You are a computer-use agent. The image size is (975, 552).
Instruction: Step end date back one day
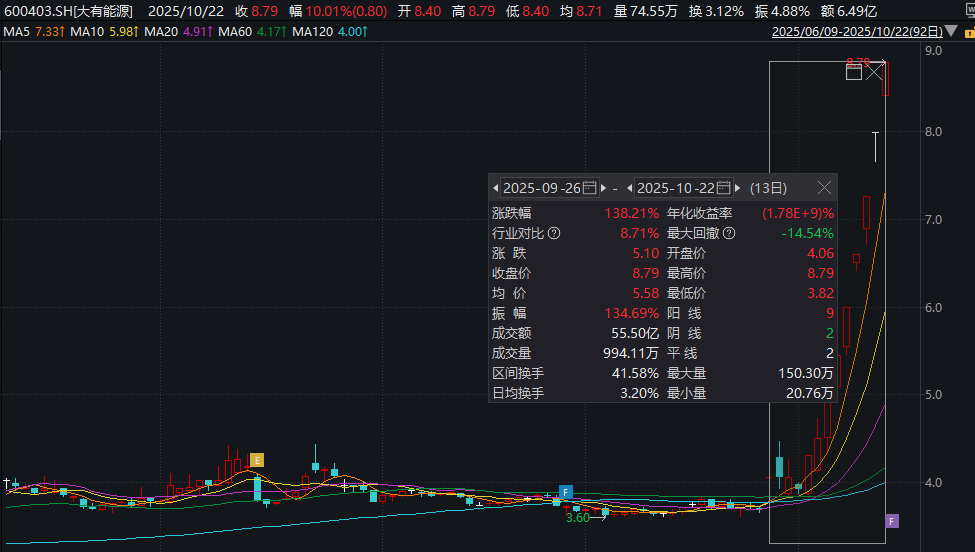click(630, 188)
